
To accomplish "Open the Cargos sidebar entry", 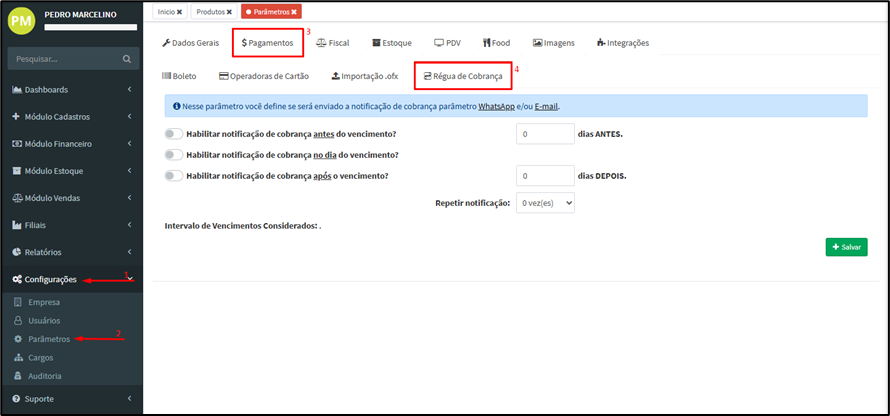I will point(41,357).
